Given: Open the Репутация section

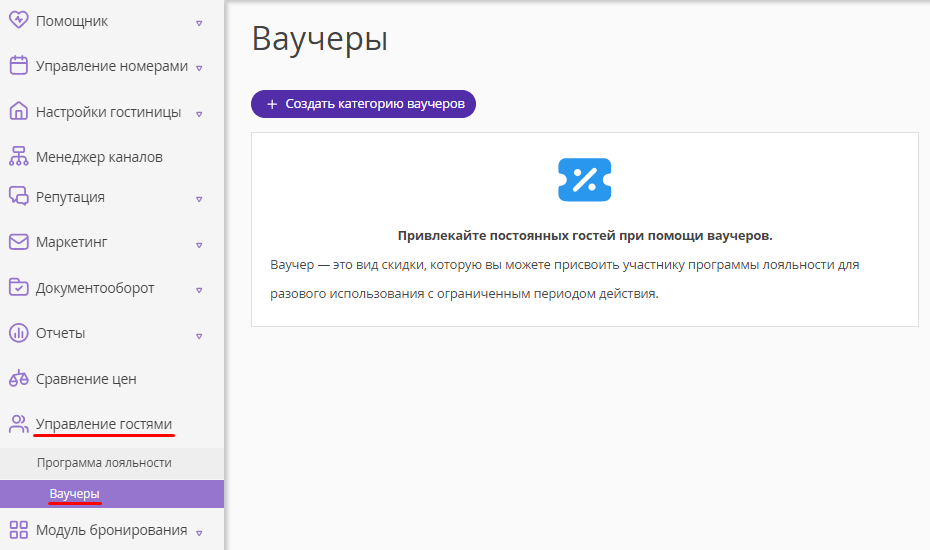Looking at the screenshot, I should pos(70,197).
